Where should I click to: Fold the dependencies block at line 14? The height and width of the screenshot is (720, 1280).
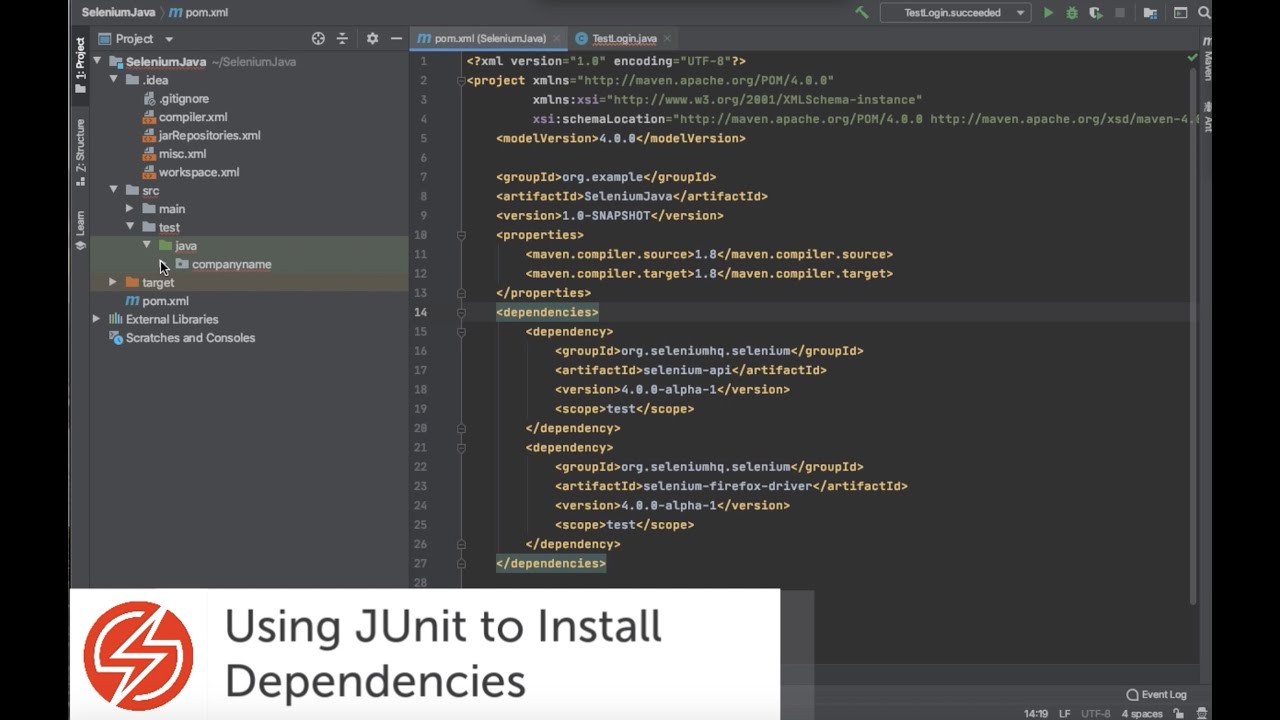[x=461, y=312]
